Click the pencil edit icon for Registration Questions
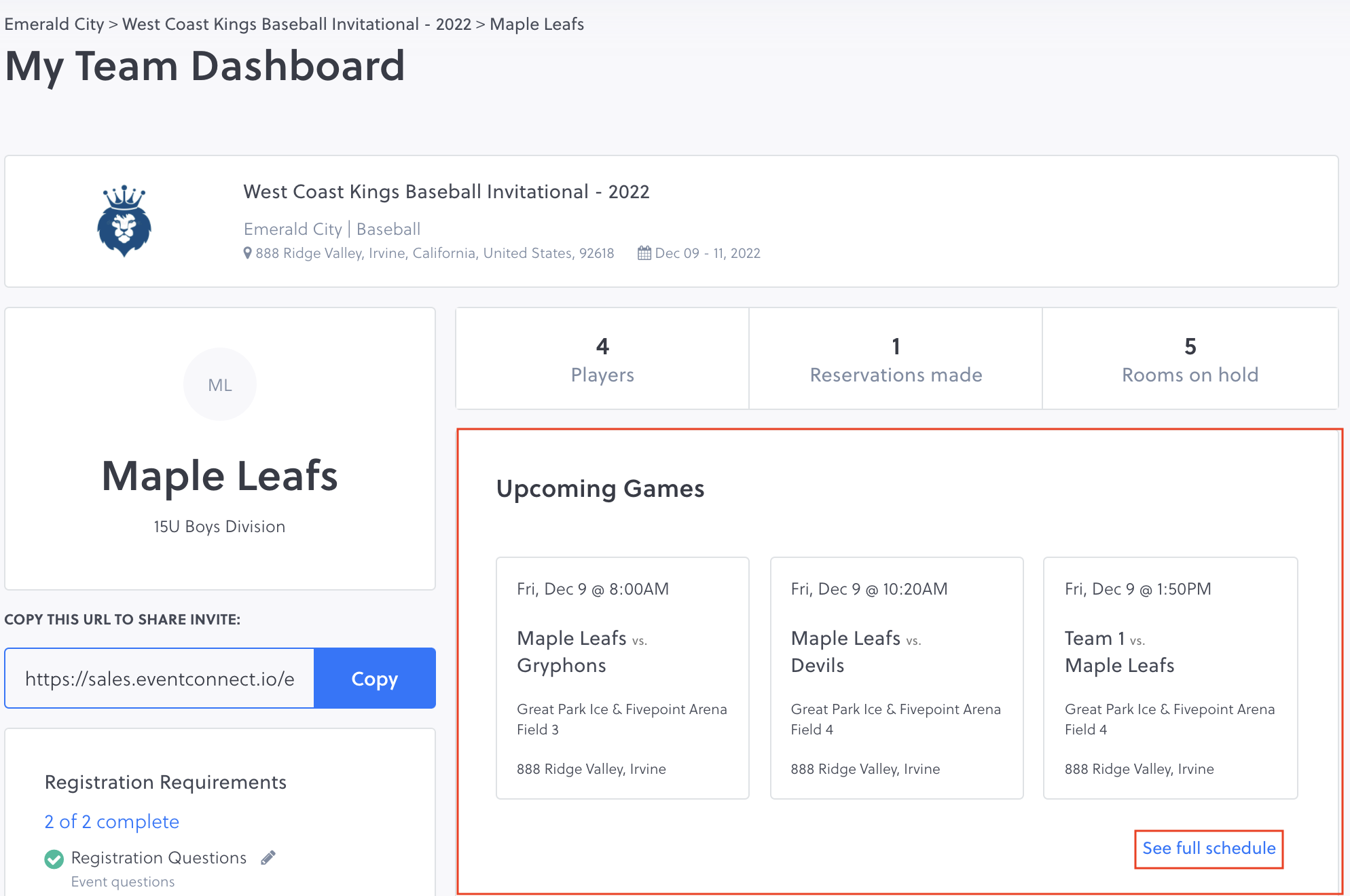 [x=268, y=857]
